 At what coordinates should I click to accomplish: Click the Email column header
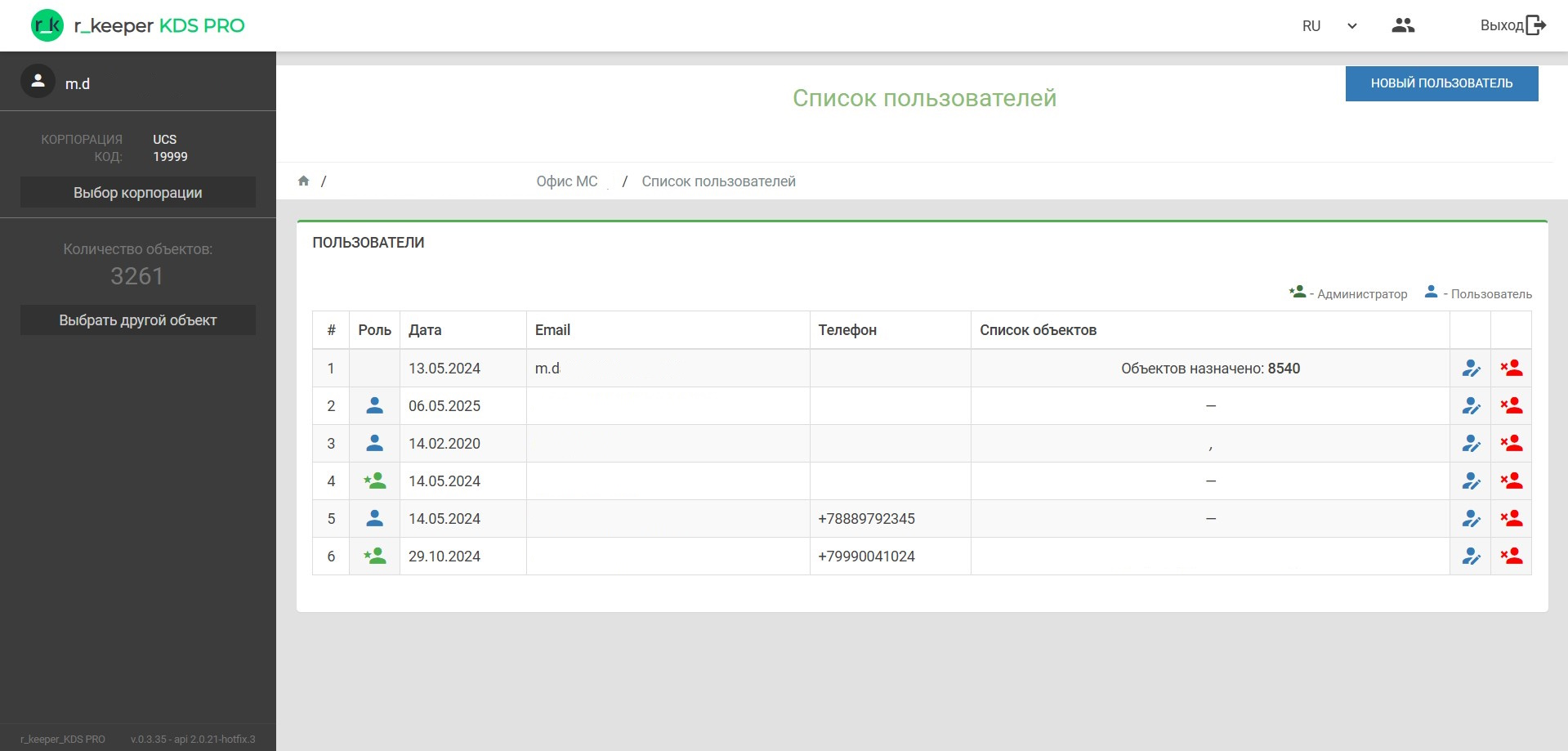click(552, 330)
